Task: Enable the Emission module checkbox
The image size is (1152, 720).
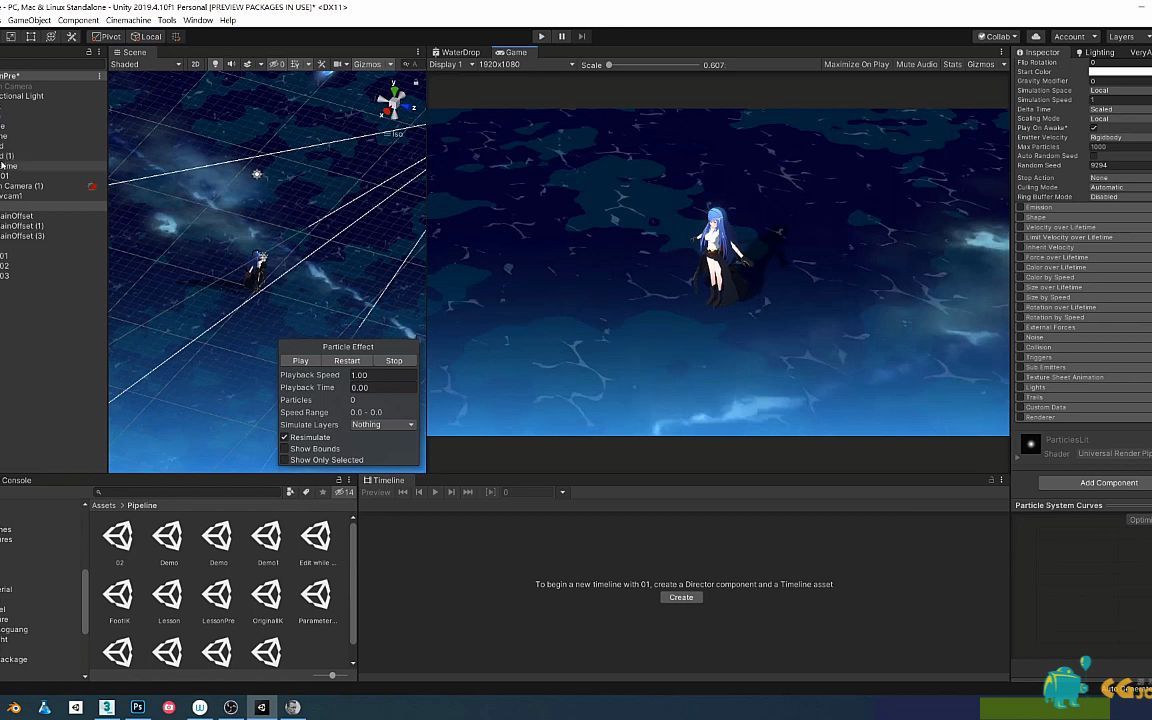Action: [x=1020, y=207]
